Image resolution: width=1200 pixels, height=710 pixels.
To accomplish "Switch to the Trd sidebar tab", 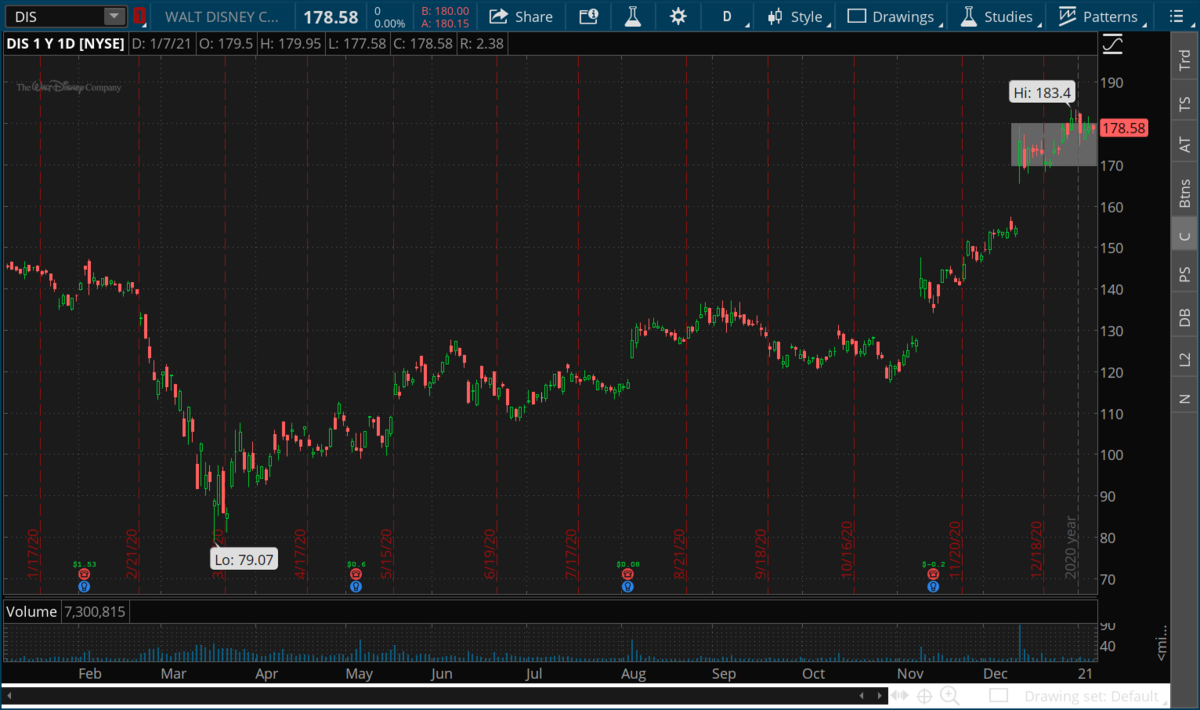I will point(1185,60).
